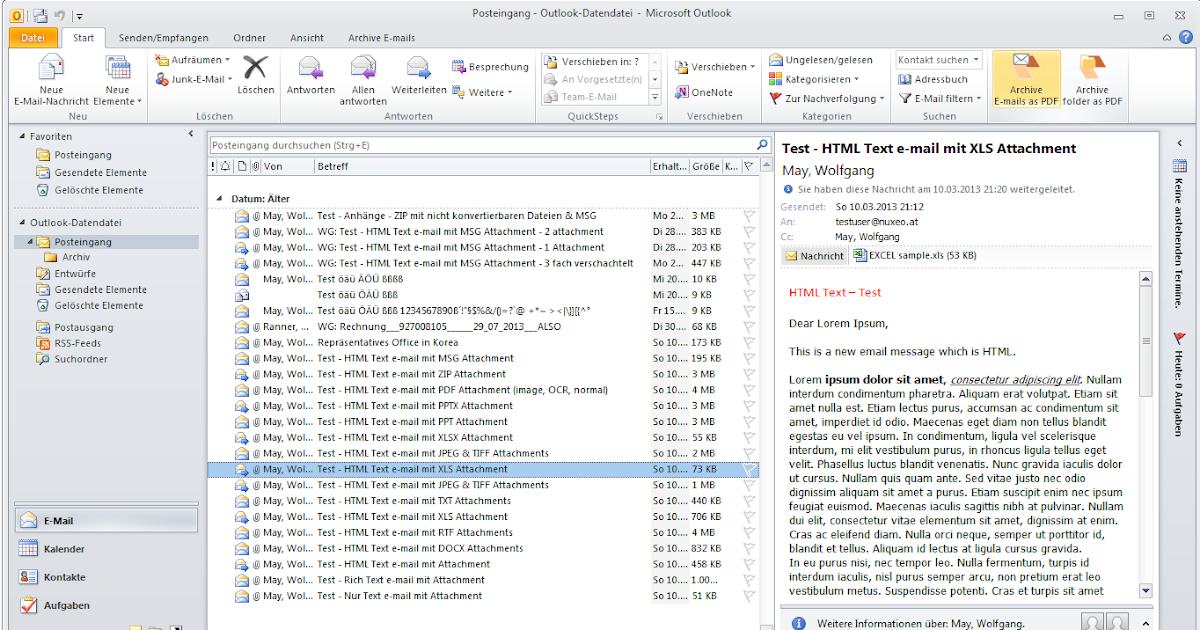The image size is (1200, 630).
Task: Reply using the Antworten icon
Action: pyautogui.click(x=311, y=75)
